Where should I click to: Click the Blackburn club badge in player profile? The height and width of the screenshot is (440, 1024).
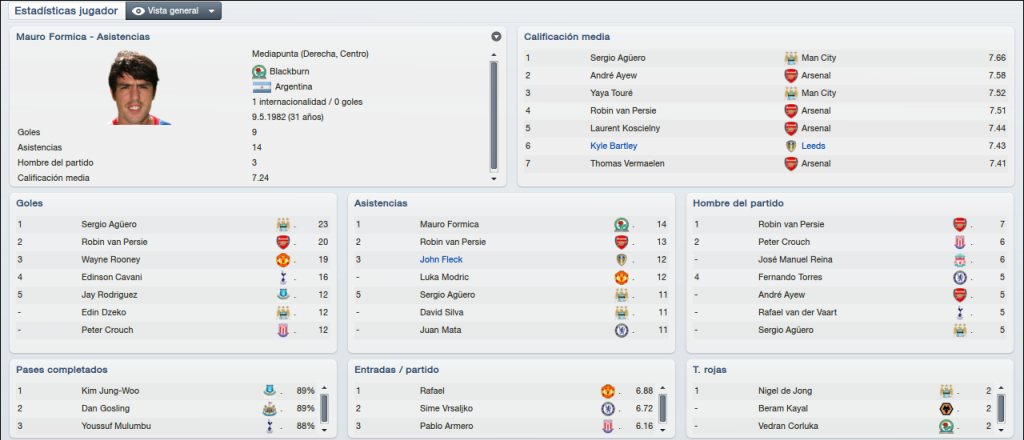(x=259, y=71)
